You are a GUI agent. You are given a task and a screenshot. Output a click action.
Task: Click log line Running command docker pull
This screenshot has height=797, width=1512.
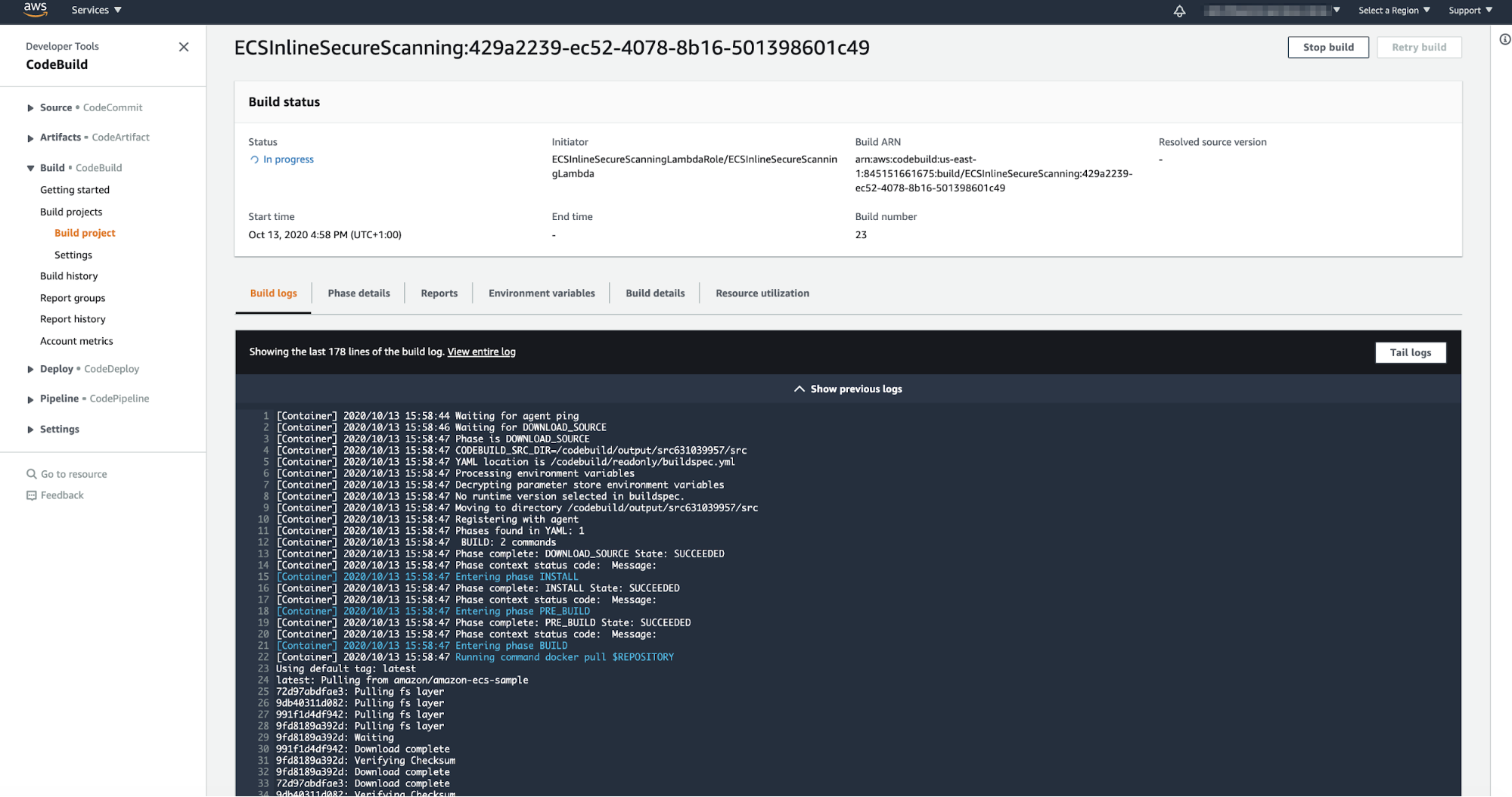tap(475, 657)
